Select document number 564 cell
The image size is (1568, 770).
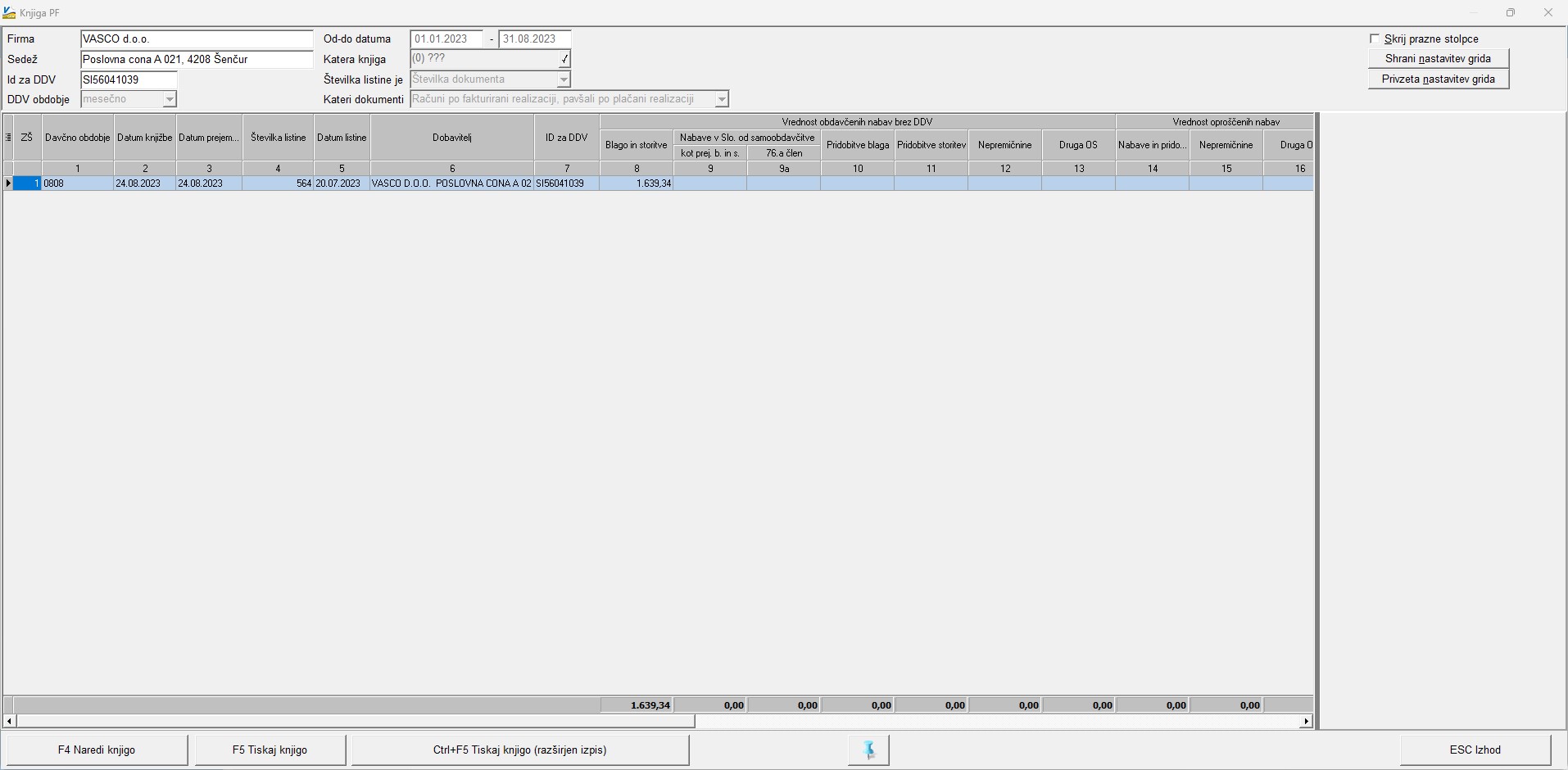point(279,183)
